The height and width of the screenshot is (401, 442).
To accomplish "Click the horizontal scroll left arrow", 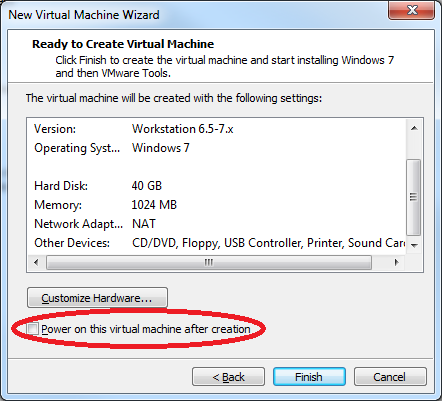I will click(x=36, y=263).
